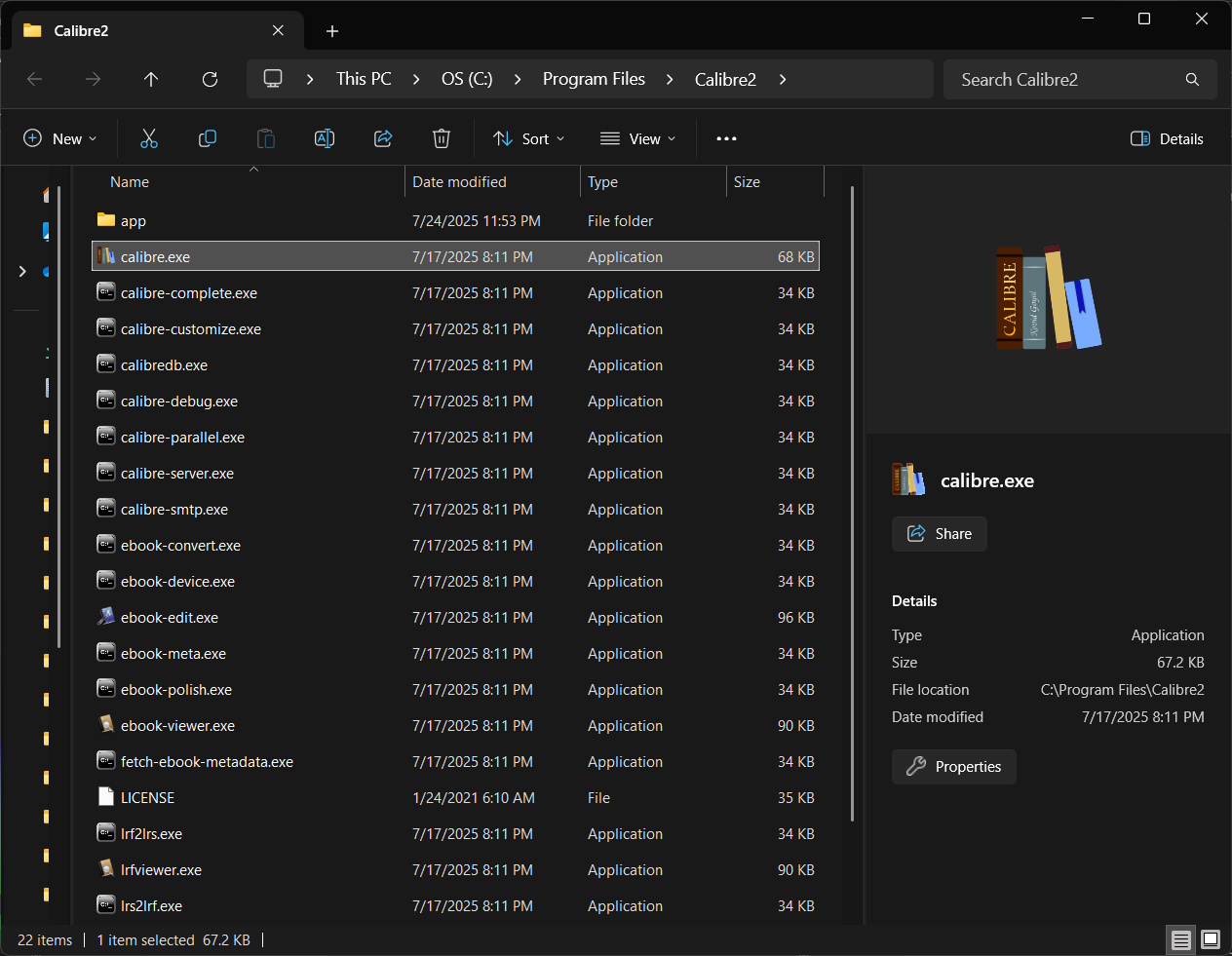Switch to details list view in status bar
This screenshot has height=956, width=1232.
(1181, 939)
